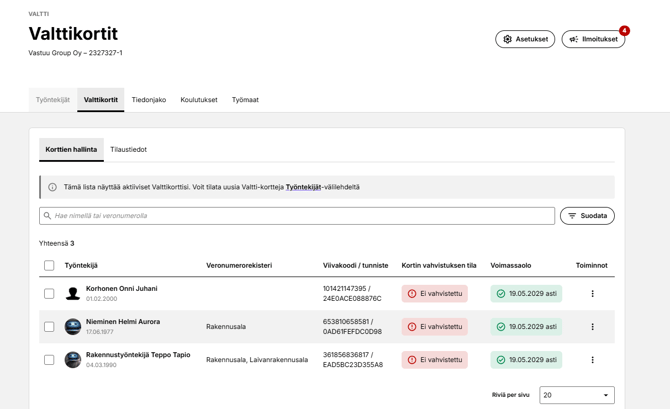Check the box for Nieminen Helmi Aurora

tap(49, 327)
